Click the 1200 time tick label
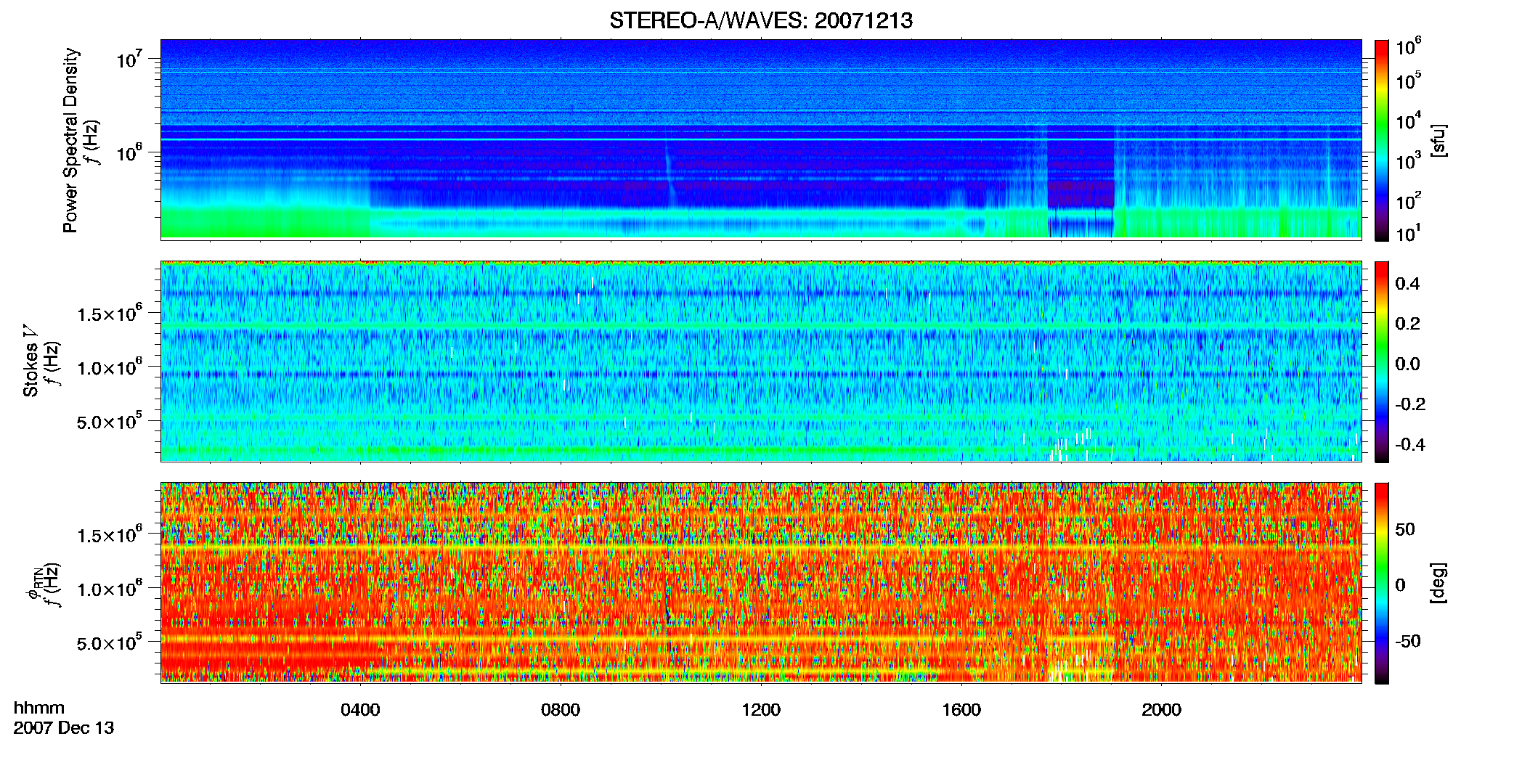 point(761,710)
